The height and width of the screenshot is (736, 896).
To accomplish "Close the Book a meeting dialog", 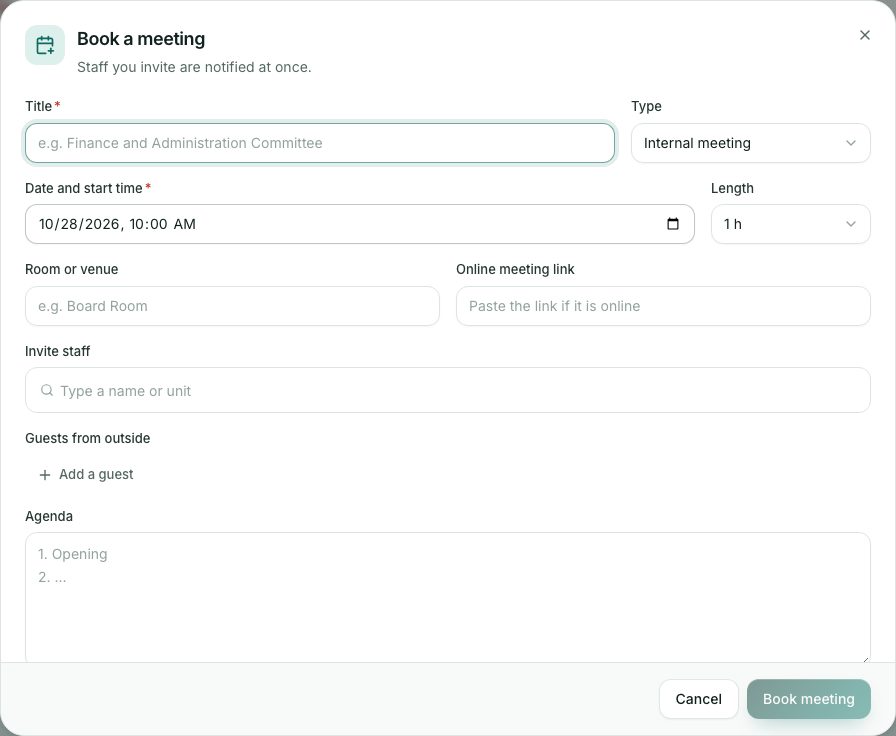I will pos(865,35).
